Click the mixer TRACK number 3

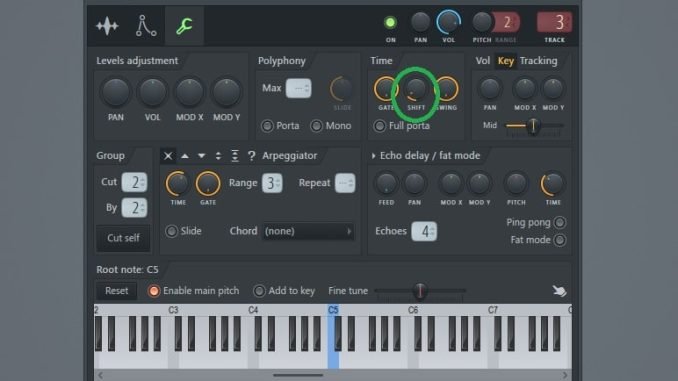(x=554, y=22)
